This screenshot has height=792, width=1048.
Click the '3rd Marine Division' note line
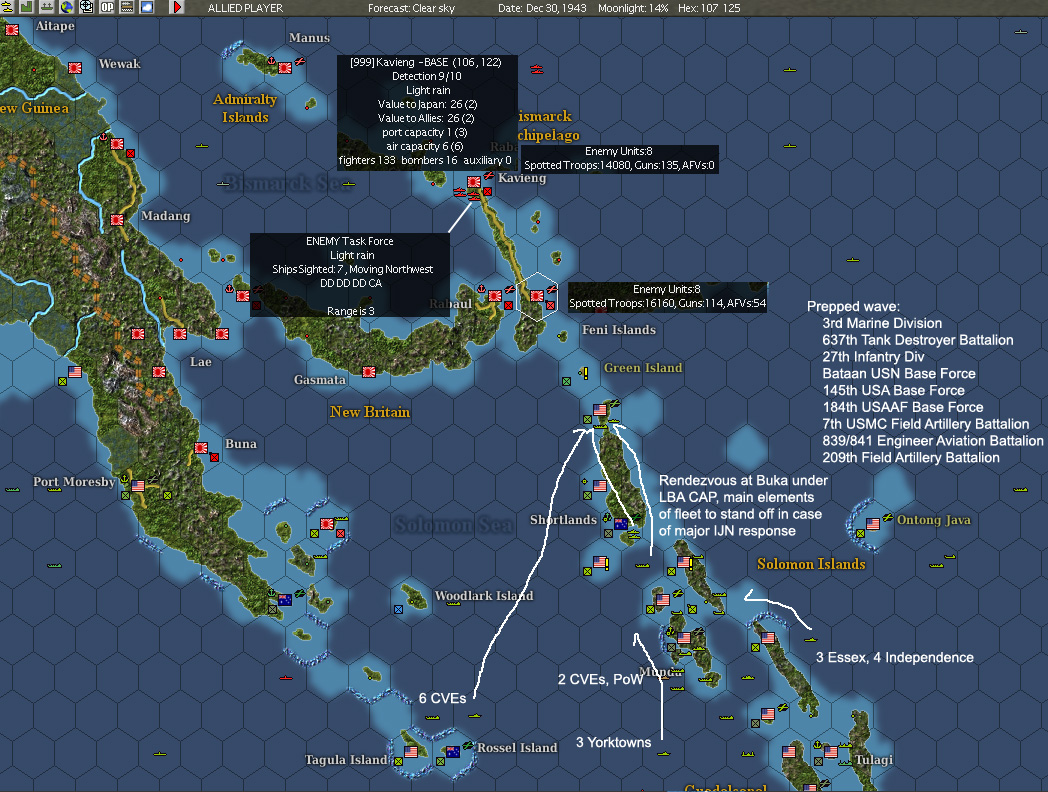[882, 323]
